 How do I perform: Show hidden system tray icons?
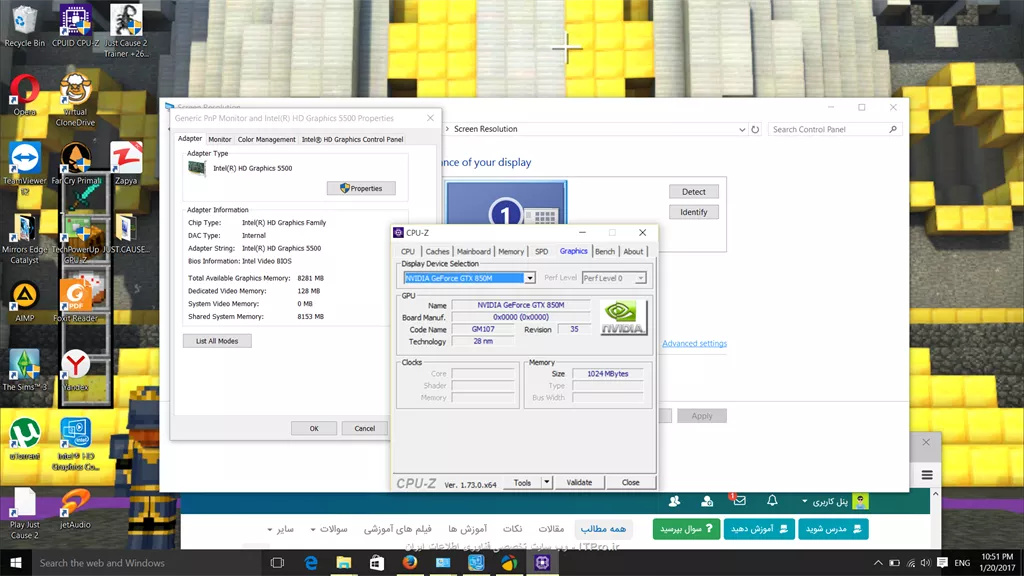pos(878,563)
